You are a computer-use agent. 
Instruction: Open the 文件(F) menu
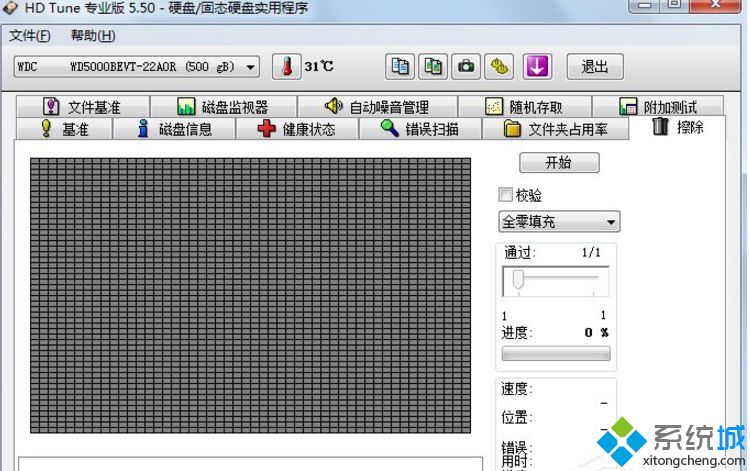pyautogui.click(x=30, y=35)
